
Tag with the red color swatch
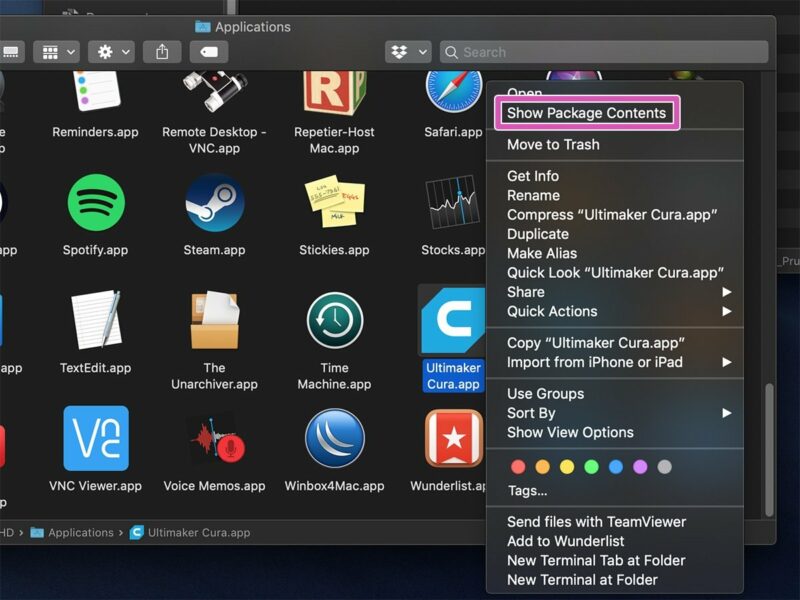[517, 466]
